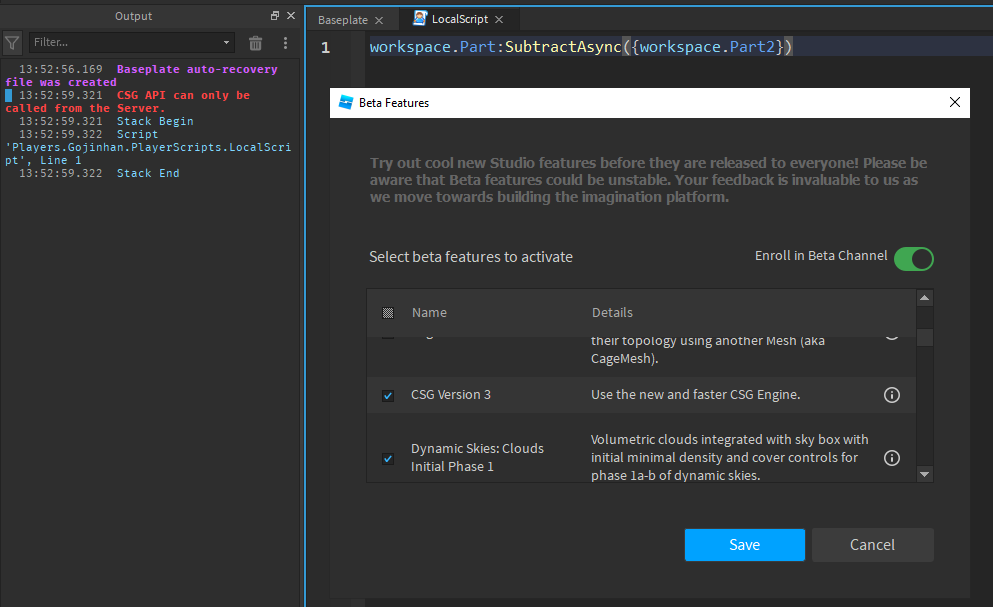Image resolution: width=993 pixels, height=607 pixels.
Task: Undock the Output panel with float icon
Action: pyautogui.click(x=275, y=16)
